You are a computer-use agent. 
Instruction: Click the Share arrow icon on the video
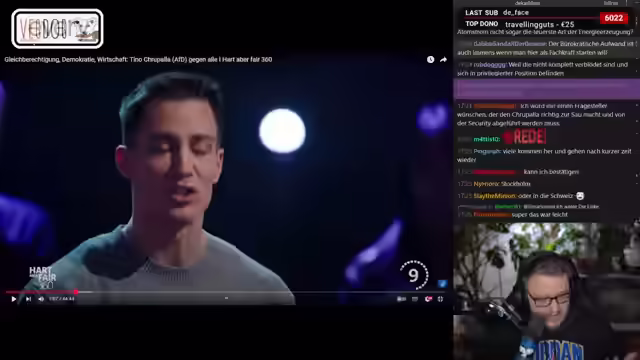point(443,60)
